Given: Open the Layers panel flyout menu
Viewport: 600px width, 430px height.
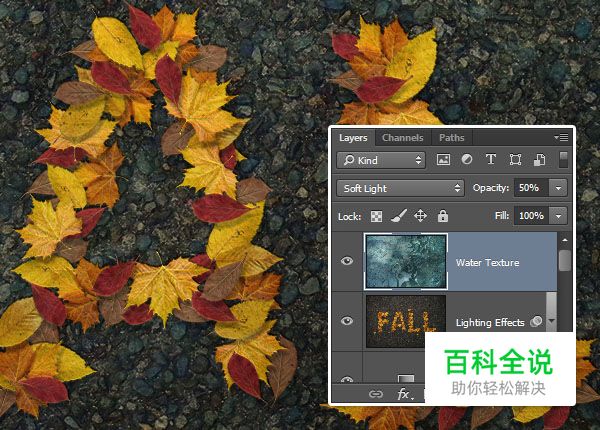Looking at the screenshot, I should pos(561,137).
